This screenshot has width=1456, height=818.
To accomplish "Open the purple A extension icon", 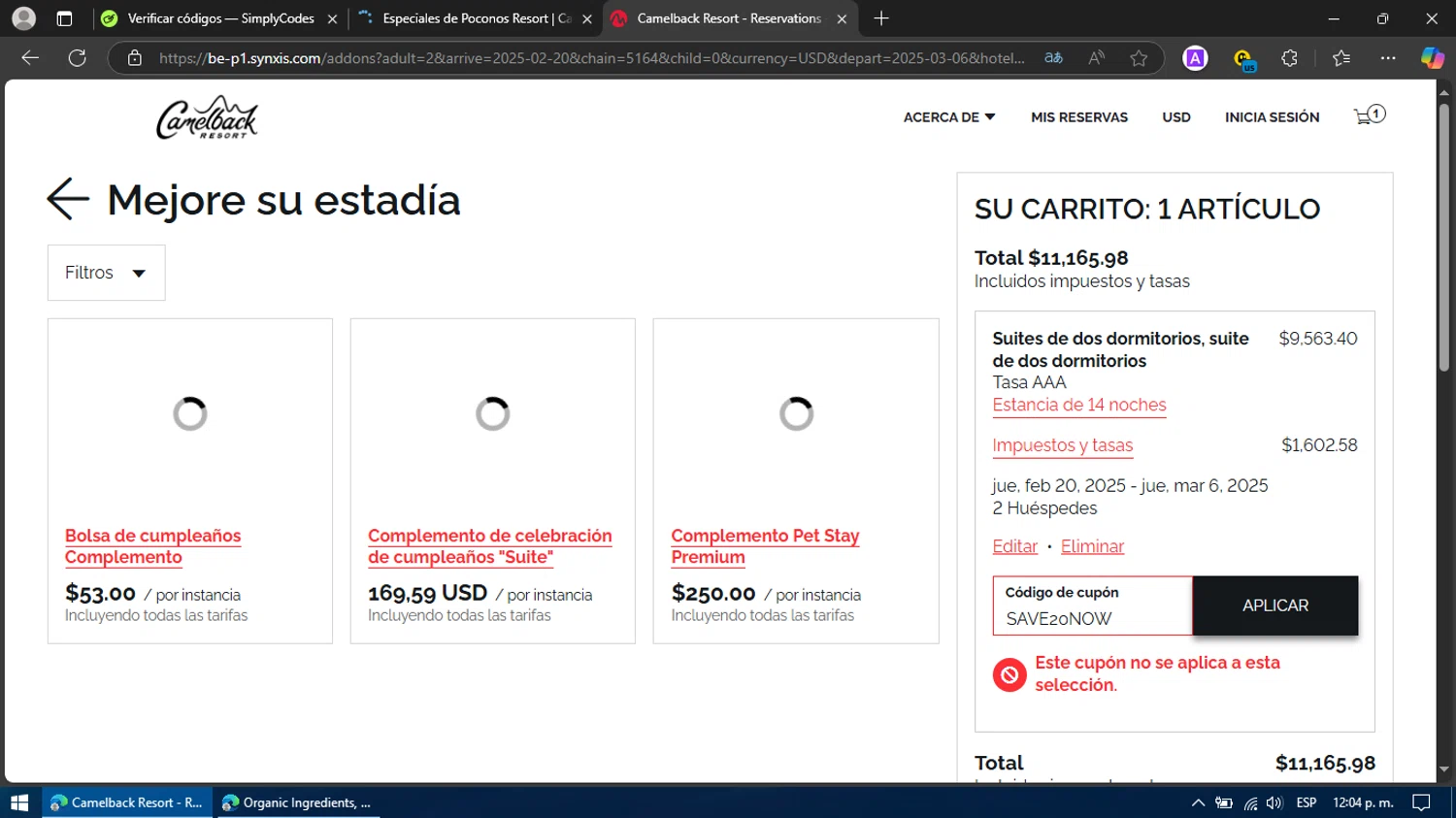I will click(x=1195, y=58).
